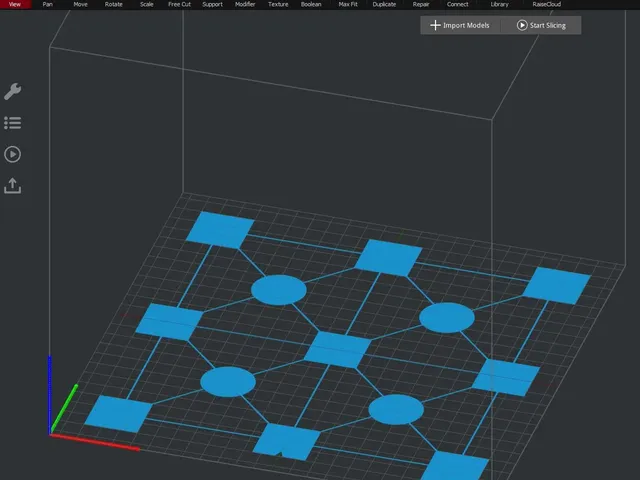Open the Repair tool
The height and width of the screenshot is (480, 640).
(x=421, y=4)
